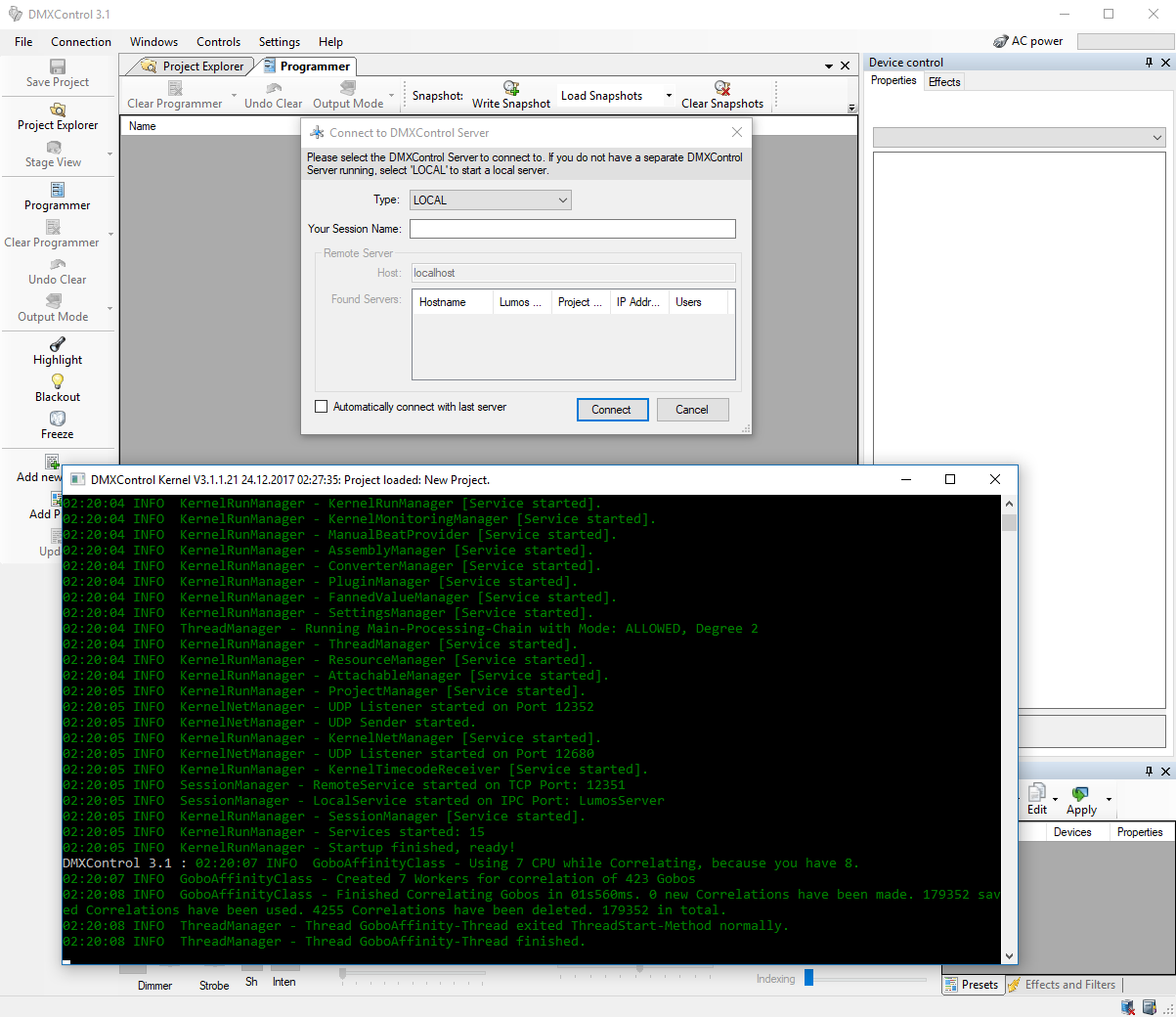
Task: Select the Effects tab in Device control
Action: coord(944,82)
